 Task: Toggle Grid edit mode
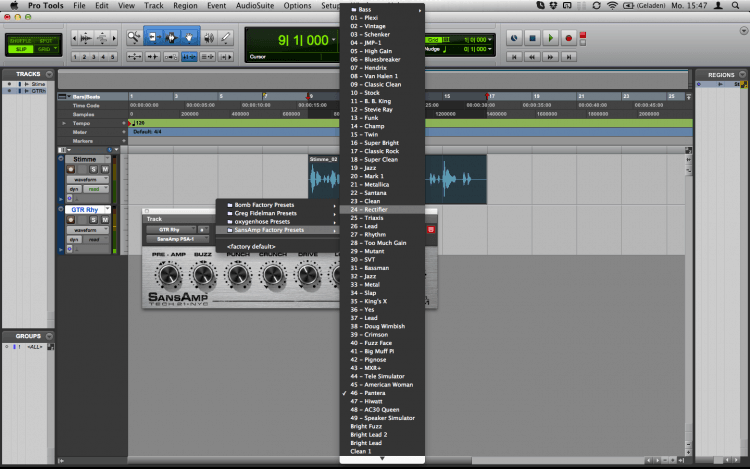pyautogui.click(x=46, y=49)
